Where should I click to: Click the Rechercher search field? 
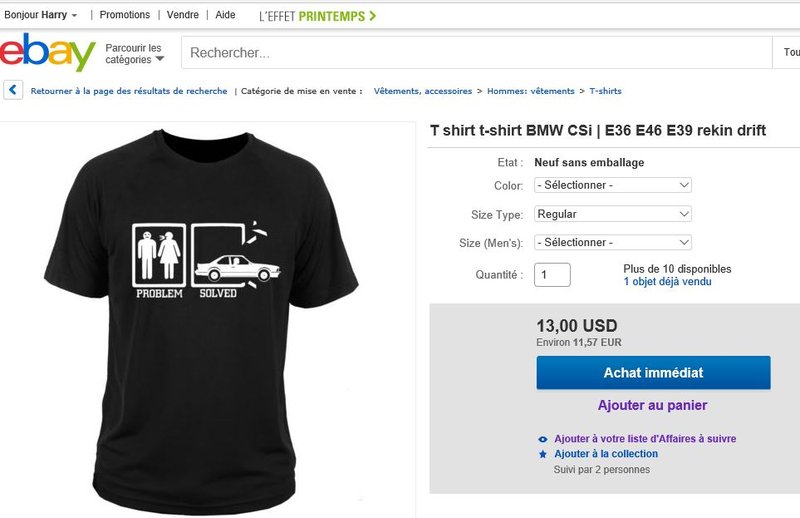[x=475, y=53]
